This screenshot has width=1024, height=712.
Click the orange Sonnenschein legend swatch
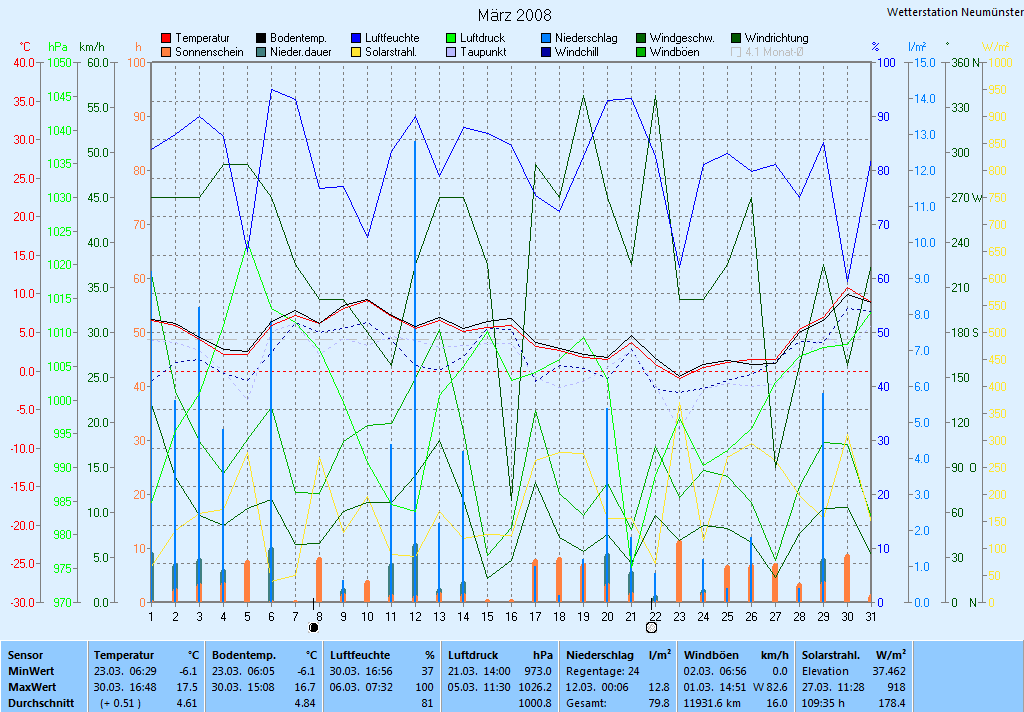166,52
